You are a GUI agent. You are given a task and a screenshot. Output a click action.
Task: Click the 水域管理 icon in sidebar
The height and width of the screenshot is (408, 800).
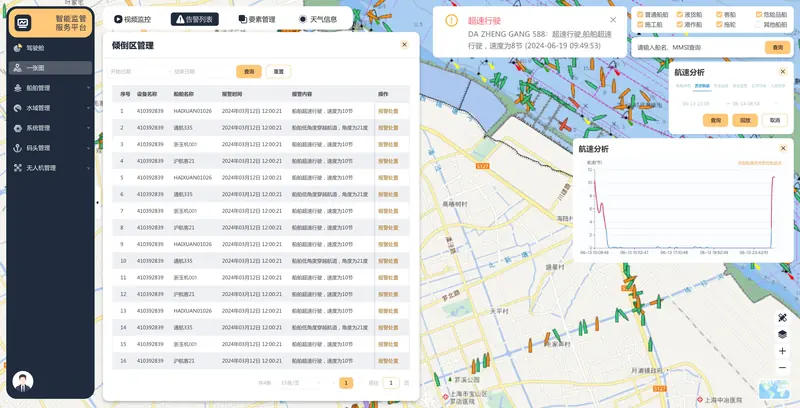[18, 108]
